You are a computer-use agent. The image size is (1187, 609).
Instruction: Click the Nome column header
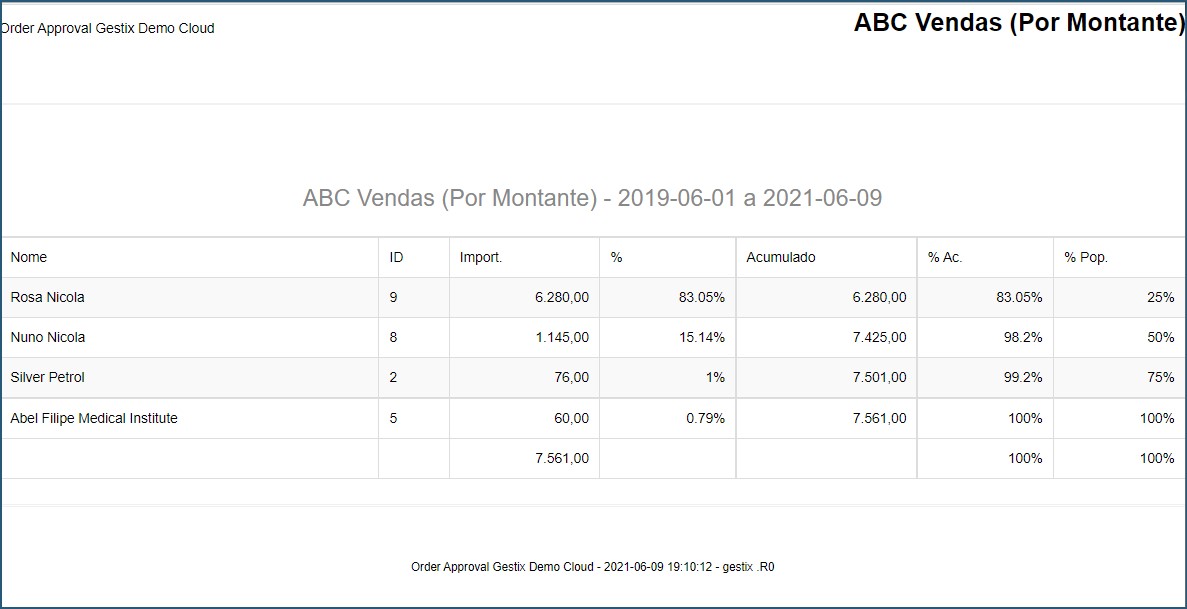pyautogui.click(x=29, y=258)
